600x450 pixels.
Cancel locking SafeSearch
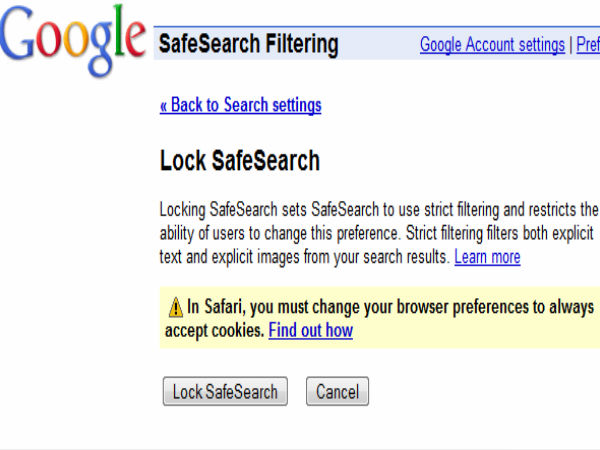(x=337, y=391)
